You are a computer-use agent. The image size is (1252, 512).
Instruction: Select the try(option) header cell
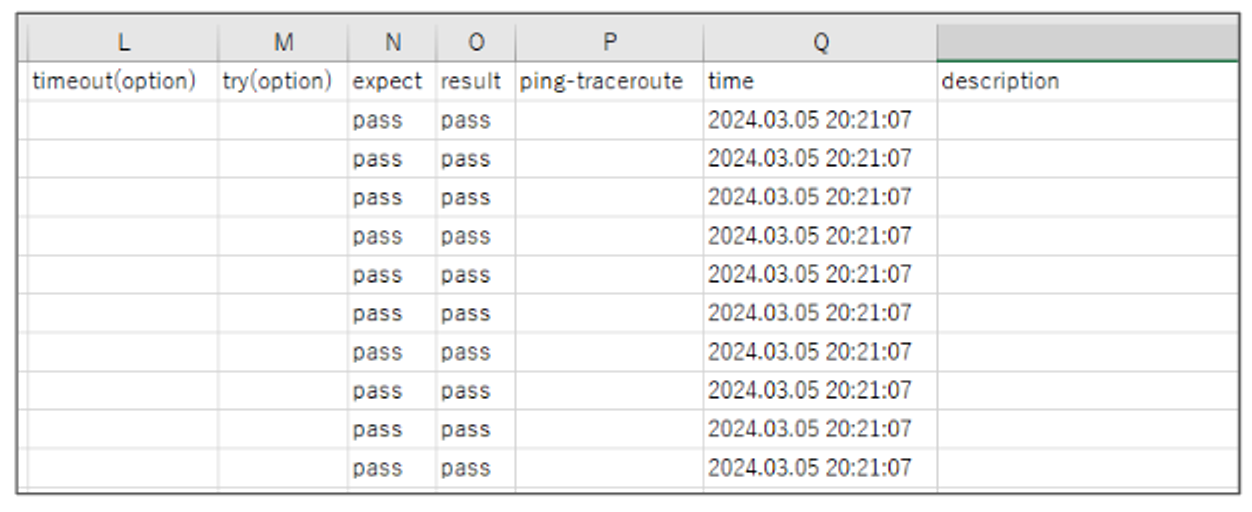click(x=283, y=81)
